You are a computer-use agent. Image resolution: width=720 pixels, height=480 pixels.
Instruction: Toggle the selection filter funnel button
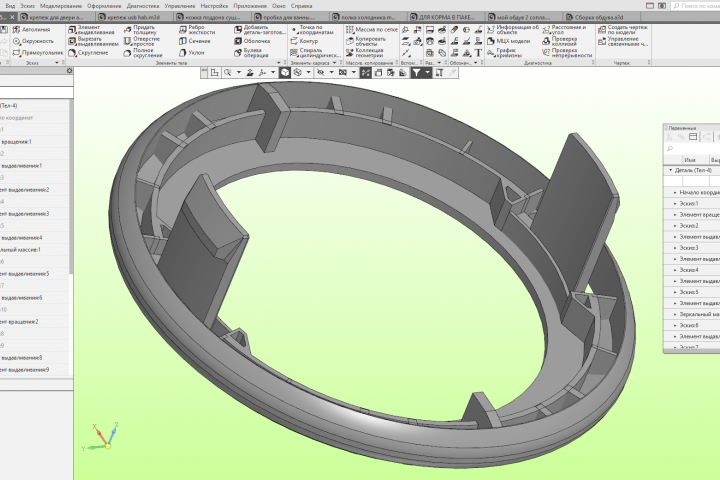[416, 73]
